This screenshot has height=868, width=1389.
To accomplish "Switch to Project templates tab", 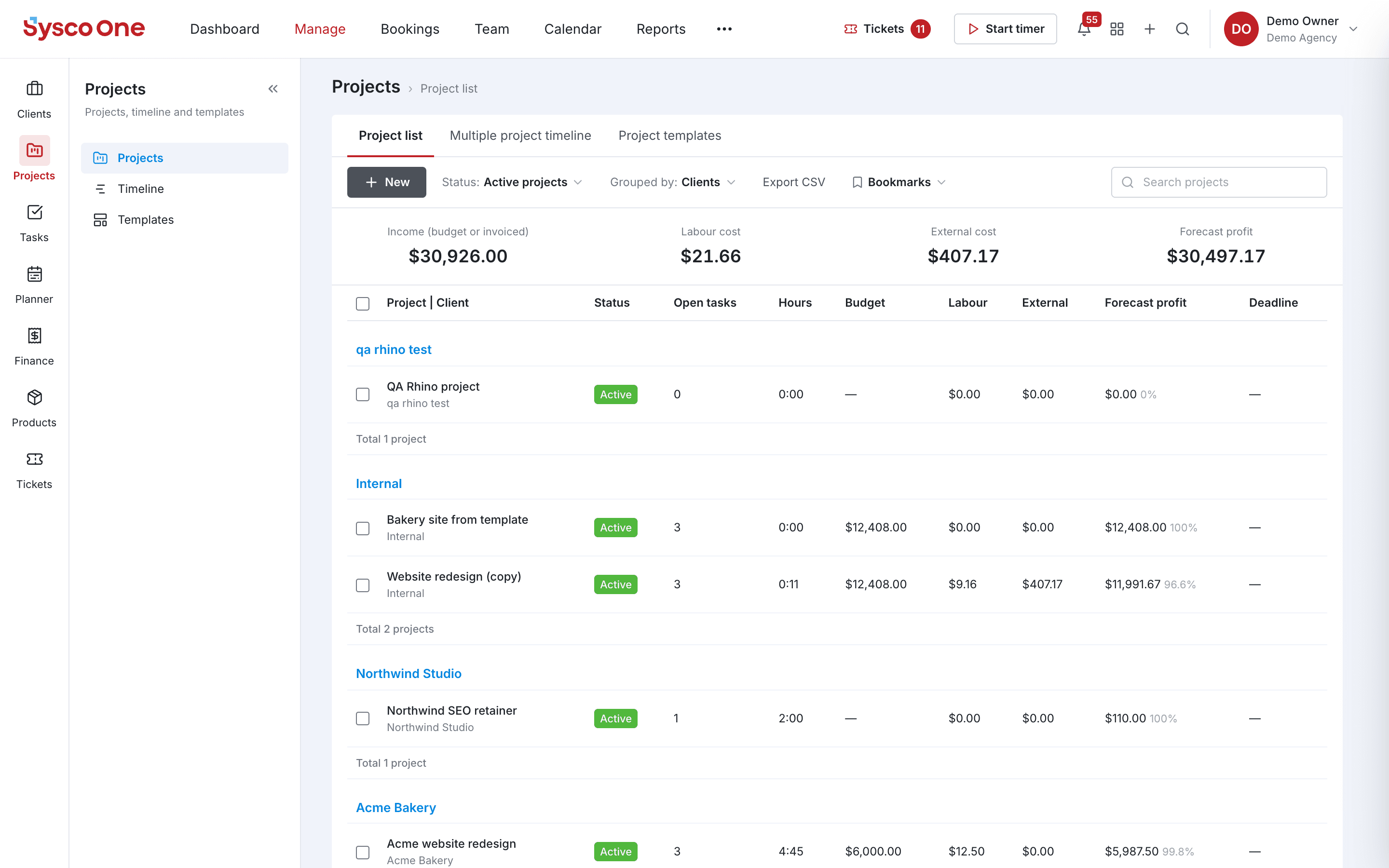I will point(669,136).
